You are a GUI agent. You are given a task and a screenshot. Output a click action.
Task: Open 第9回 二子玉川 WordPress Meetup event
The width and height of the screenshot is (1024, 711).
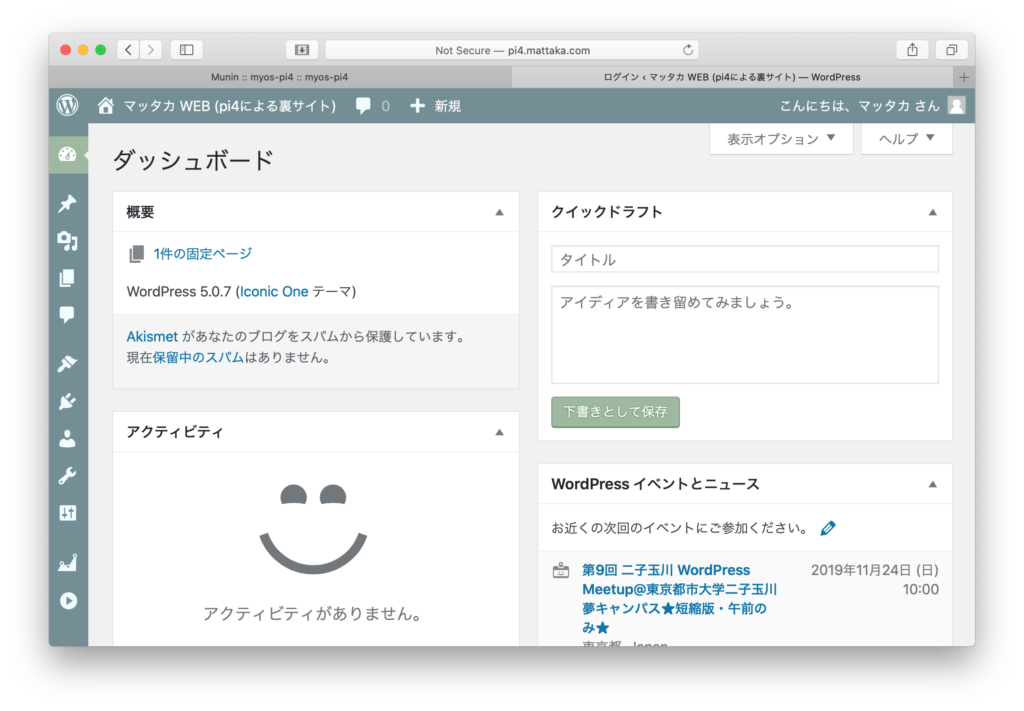[679, 599]
